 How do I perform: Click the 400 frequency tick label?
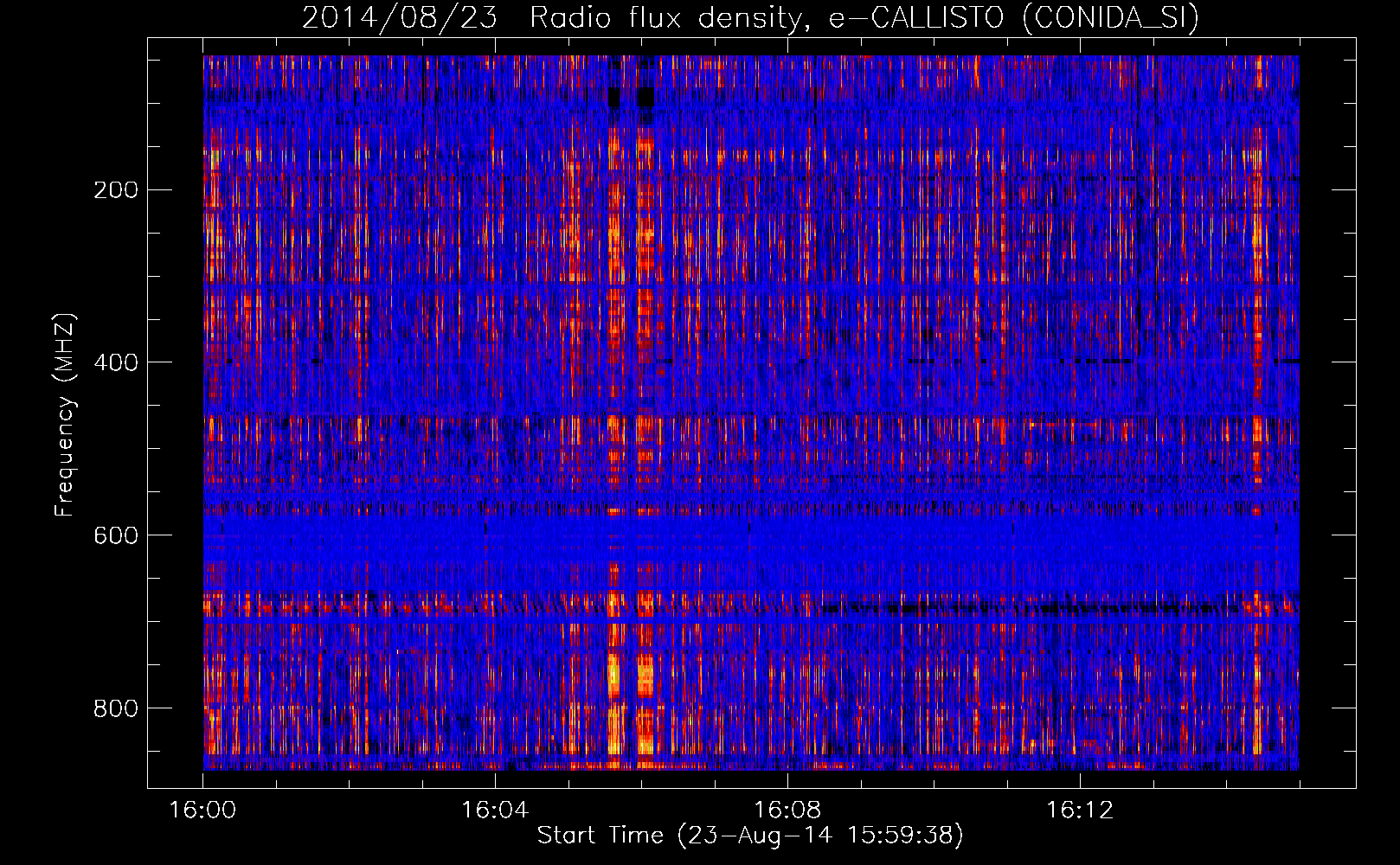pyautogui.click(x=116, y=362)
